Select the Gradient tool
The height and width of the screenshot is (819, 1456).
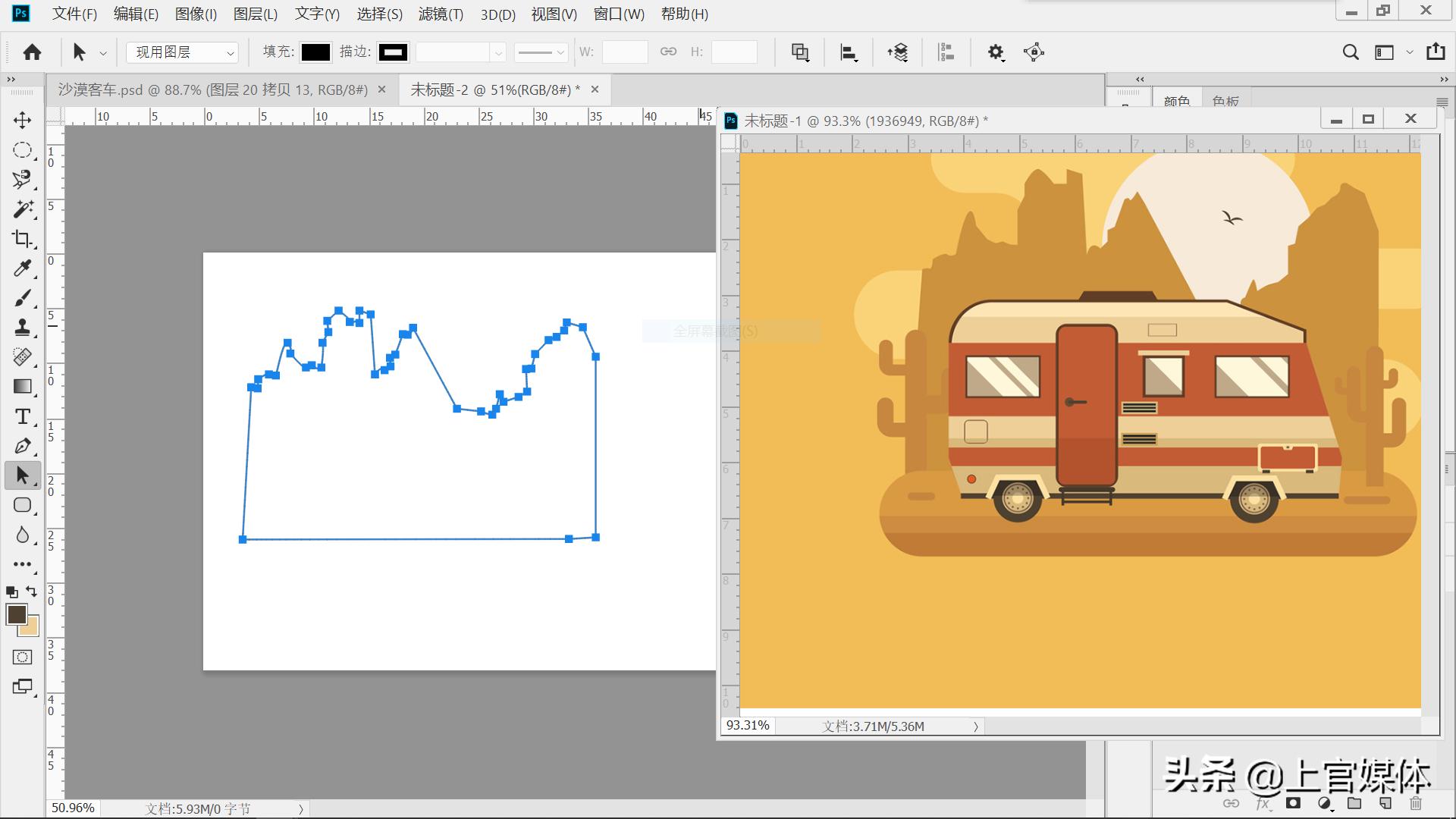point(22,387)
